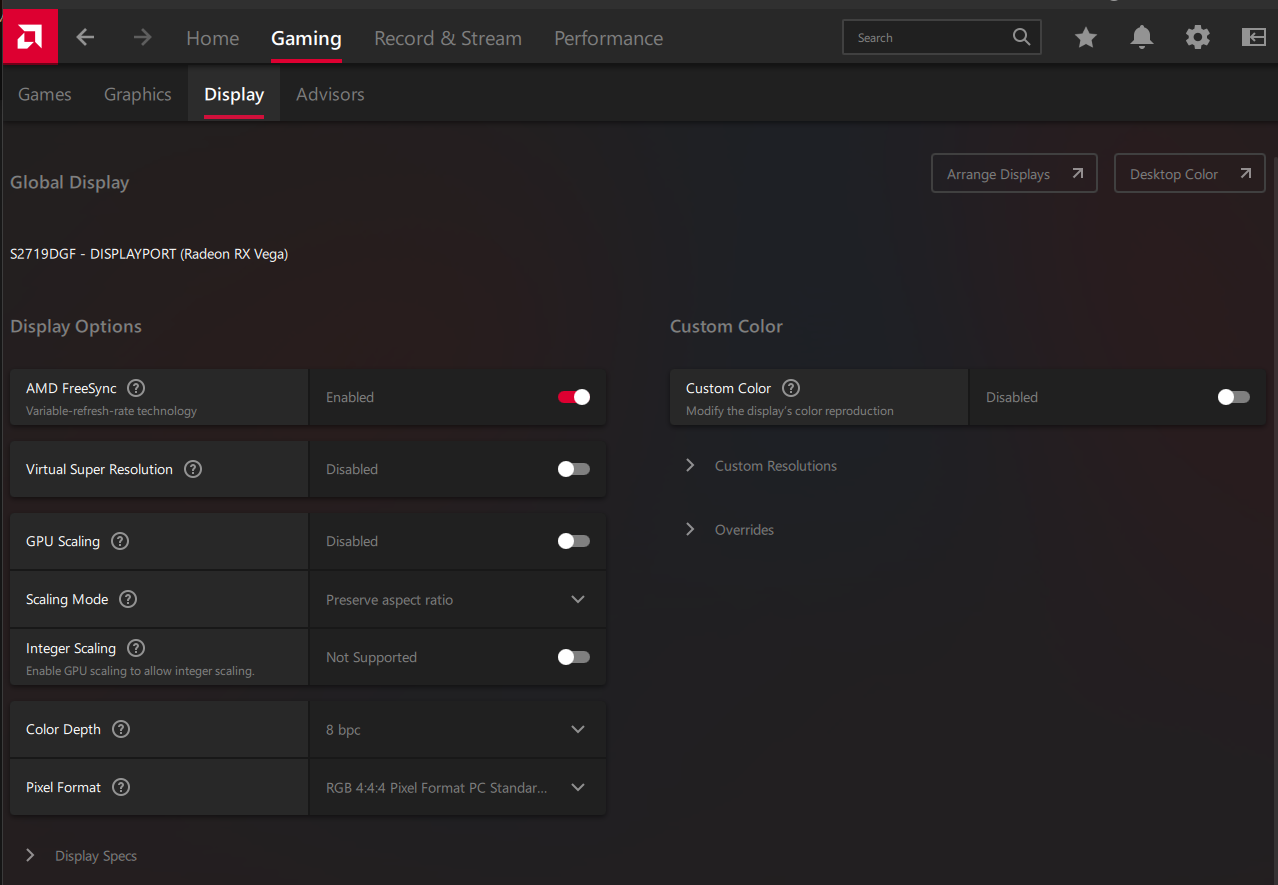Show help for Scaling Mode
Viewport: 1278px width, 885px height.
click(128, 599)
